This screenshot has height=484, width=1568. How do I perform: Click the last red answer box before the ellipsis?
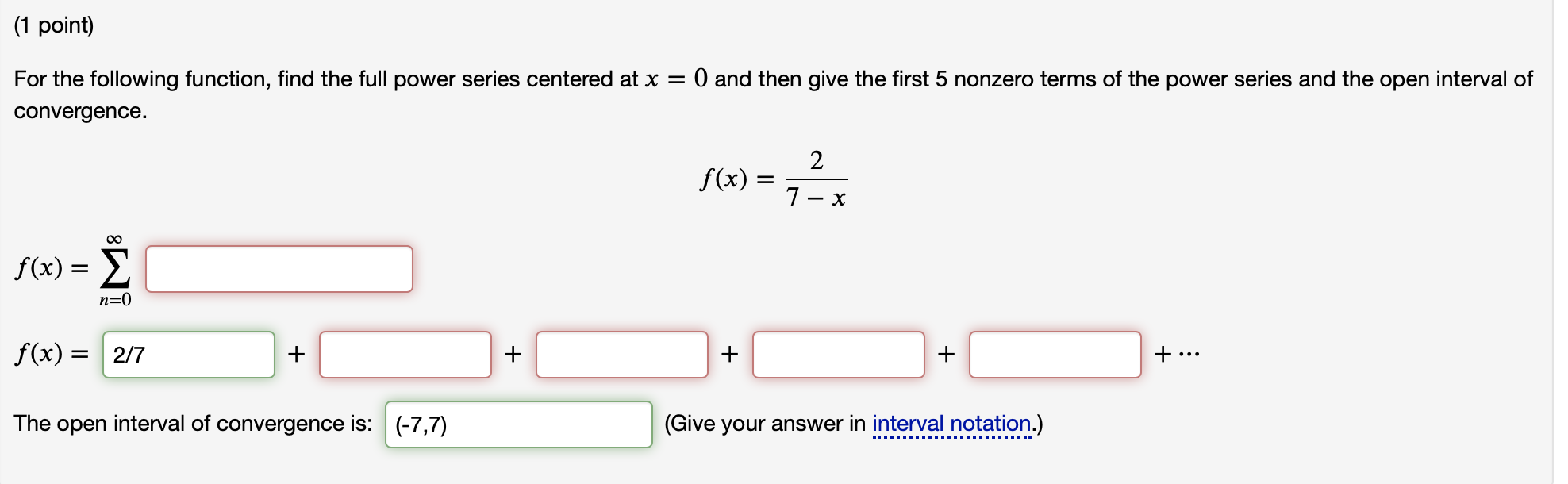point(1055,353)
